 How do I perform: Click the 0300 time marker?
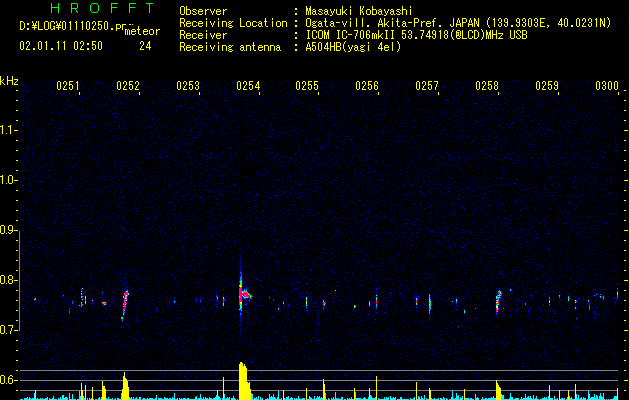point(607,86)
